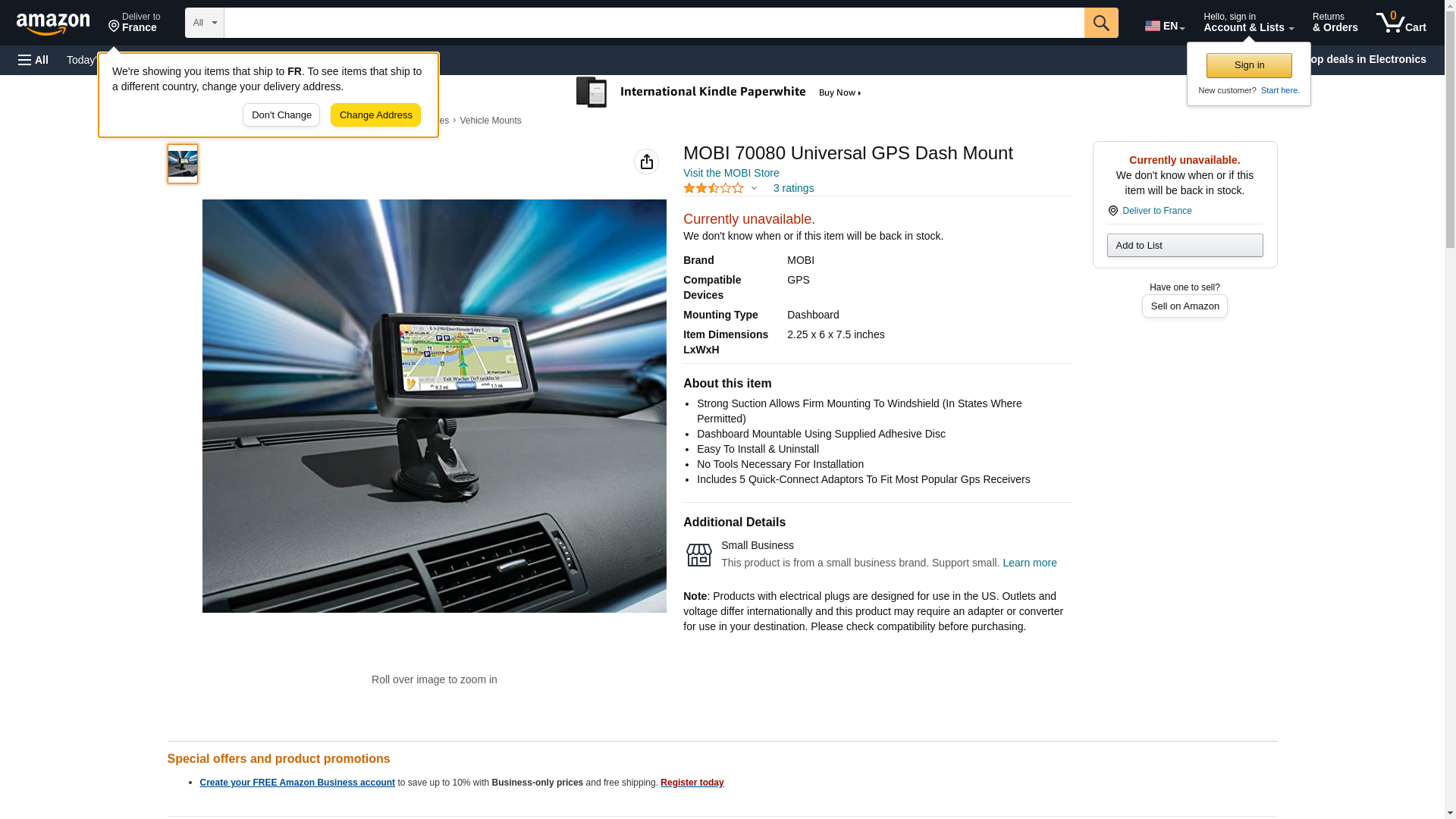Open the All hamburger menu
Image resolution: width=1456 pixels, height=819 pixels.
pos(33,60)
